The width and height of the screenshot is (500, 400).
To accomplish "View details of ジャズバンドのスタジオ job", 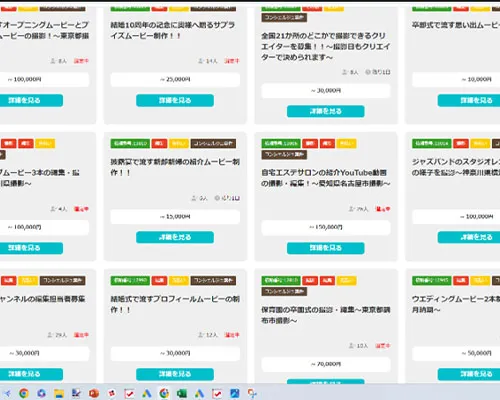I will (x=469, y=237).
